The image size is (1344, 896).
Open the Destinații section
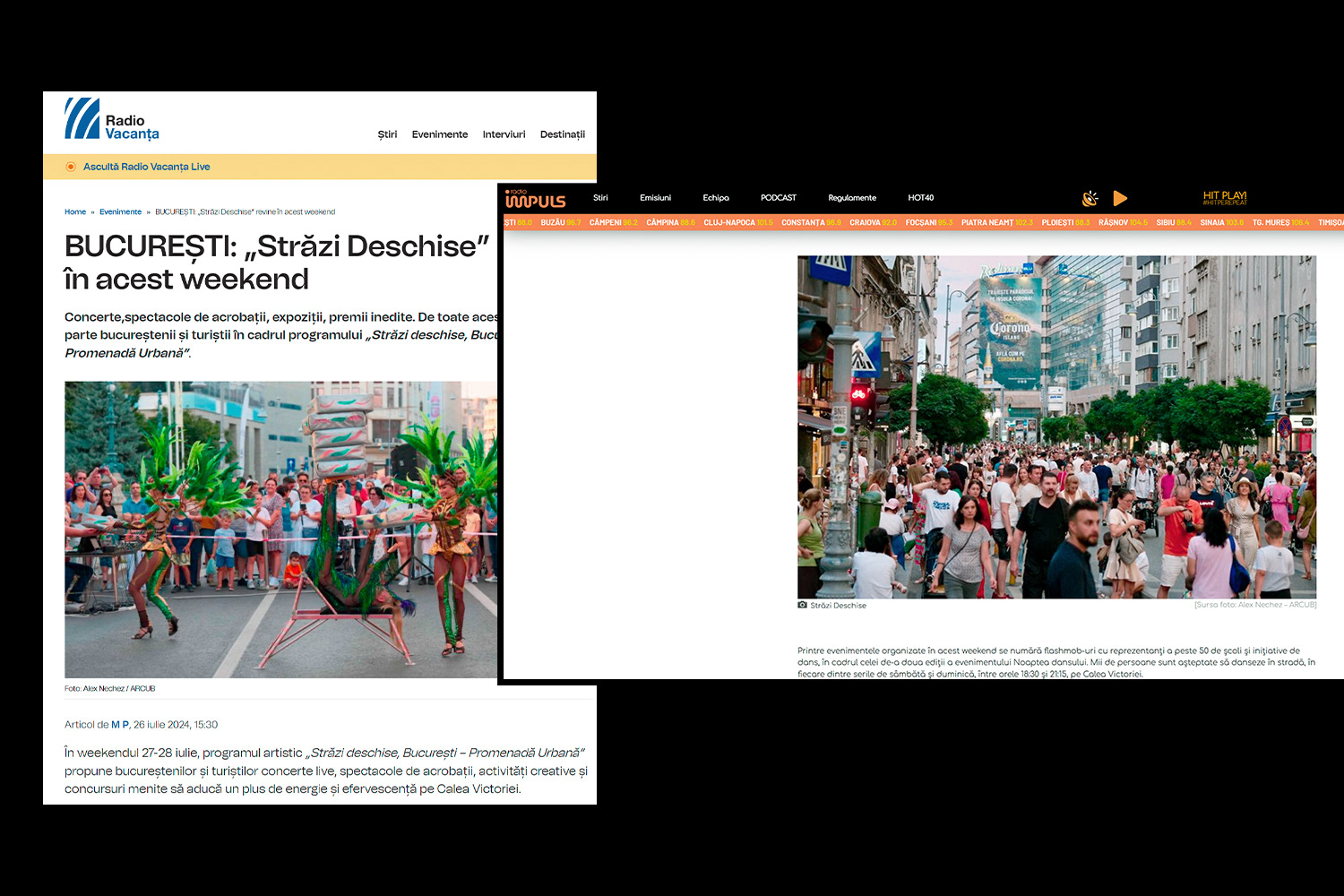pos(562,134)
